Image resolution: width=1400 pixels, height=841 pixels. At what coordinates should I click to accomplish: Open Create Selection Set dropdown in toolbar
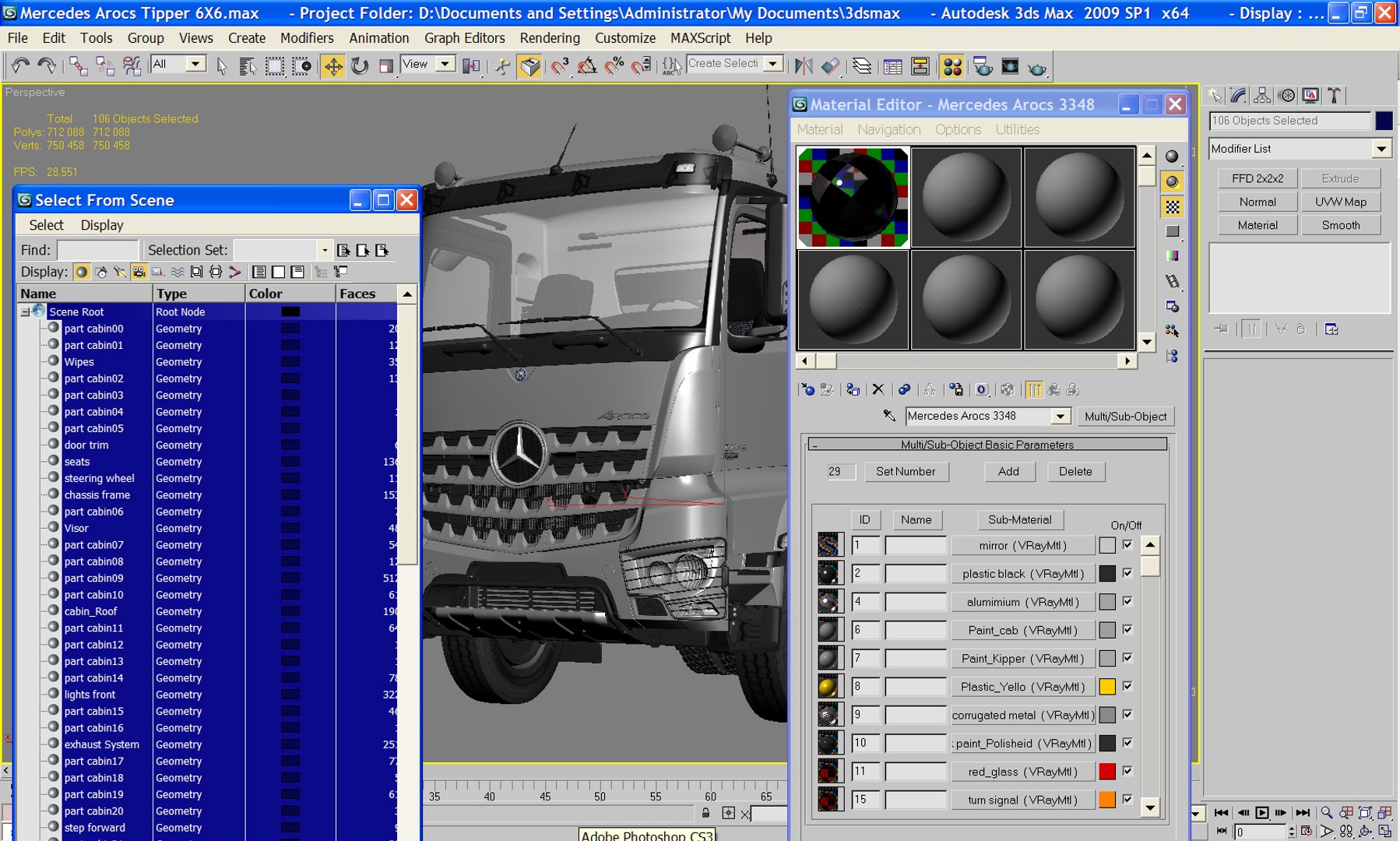(772, 64)
